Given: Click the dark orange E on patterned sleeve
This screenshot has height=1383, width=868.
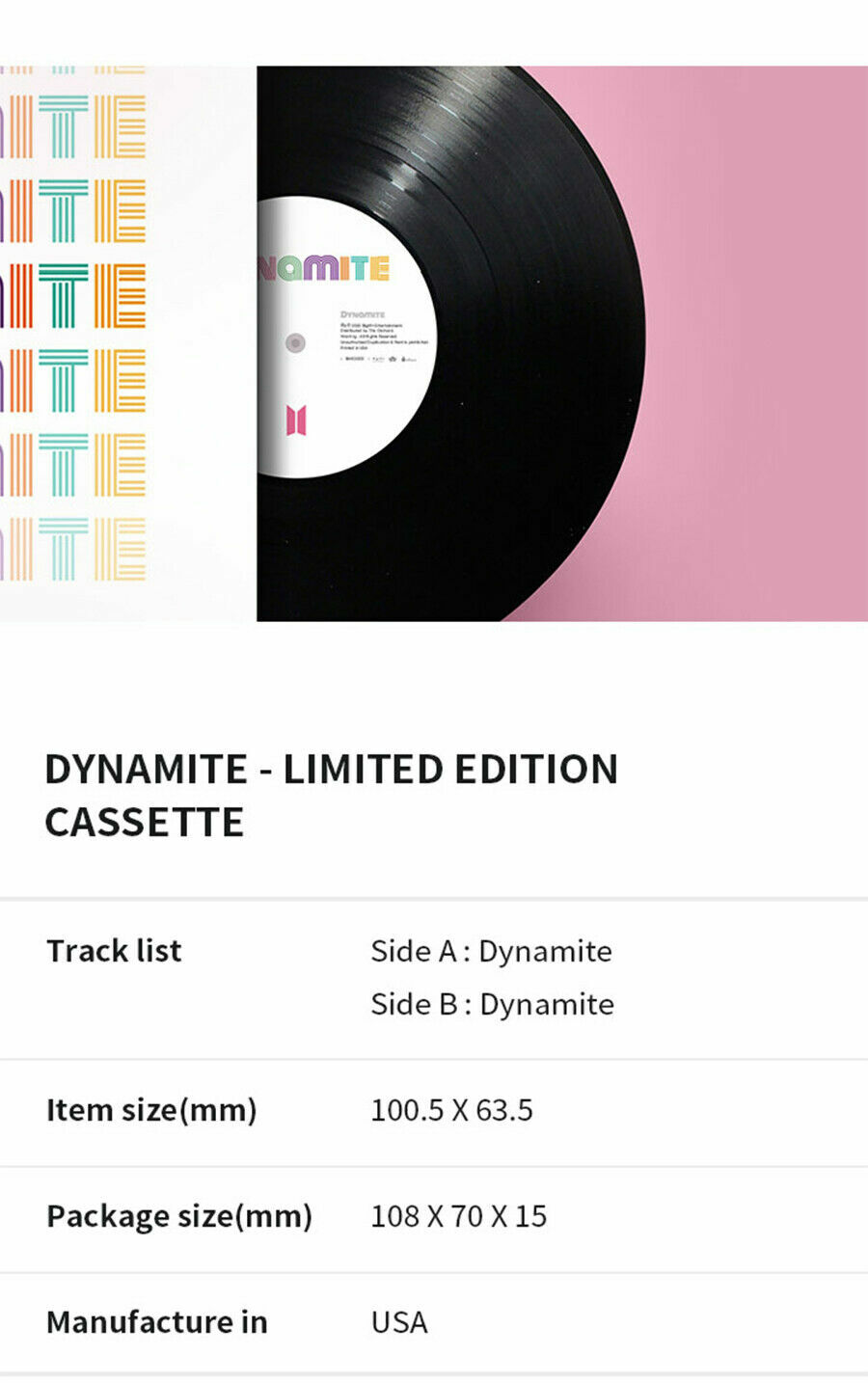Looking at the screenshot, I should [120, 295].
